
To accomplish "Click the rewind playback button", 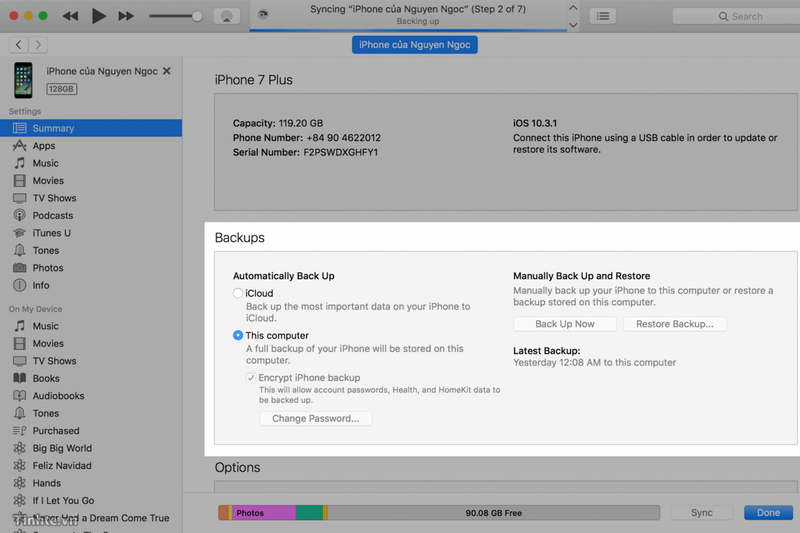I will [70, 16].
